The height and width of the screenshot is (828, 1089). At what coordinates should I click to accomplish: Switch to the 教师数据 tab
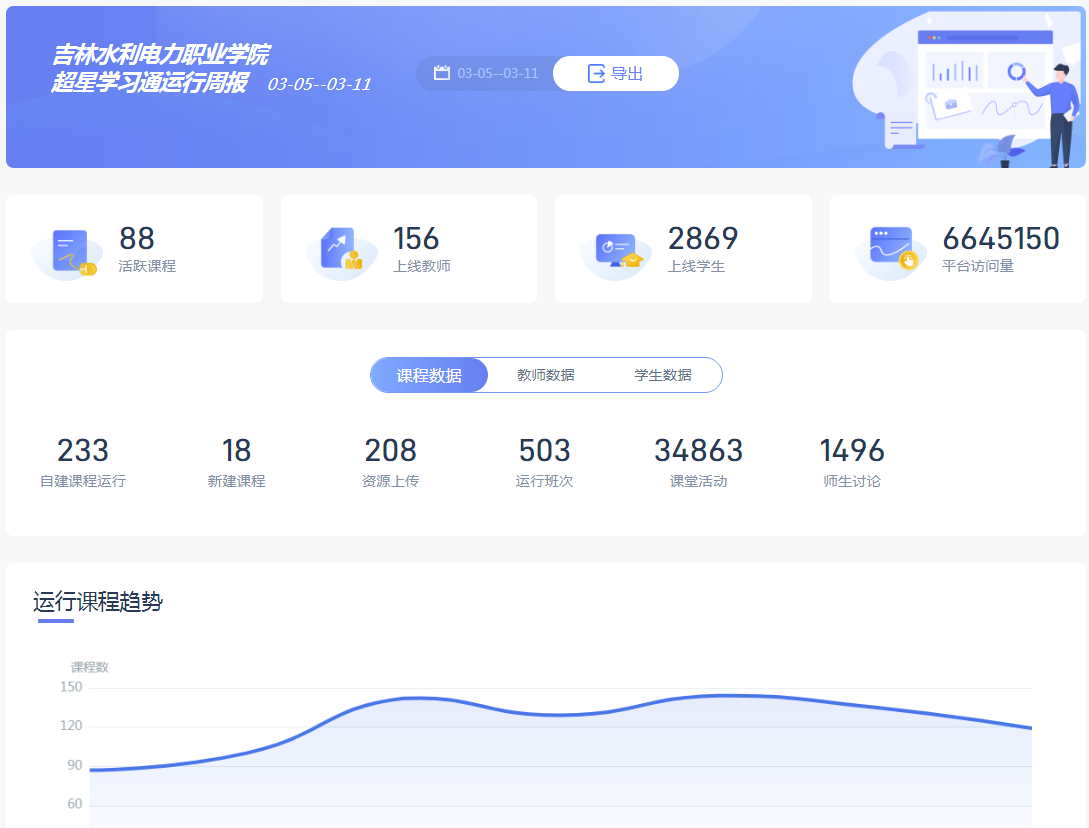tap(546, 375)
